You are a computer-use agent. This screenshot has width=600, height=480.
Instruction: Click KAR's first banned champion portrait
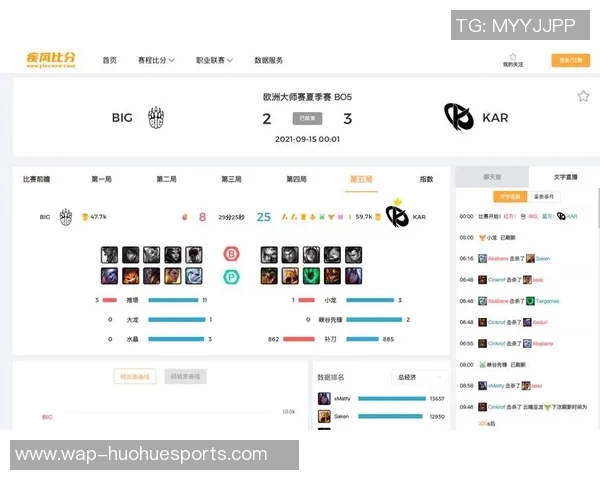click(x=269, y=255)
